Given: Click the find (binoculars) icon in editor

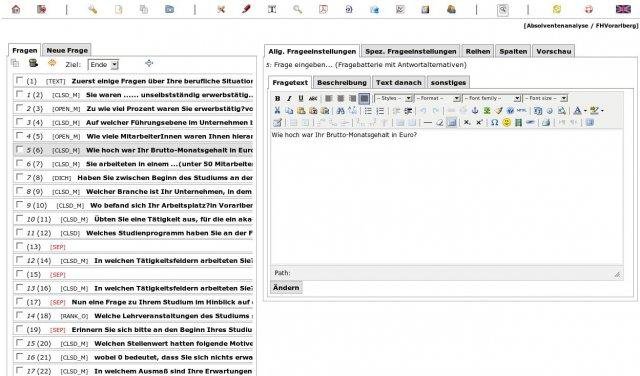Looking at the screenshot, I should click(340, 110).
